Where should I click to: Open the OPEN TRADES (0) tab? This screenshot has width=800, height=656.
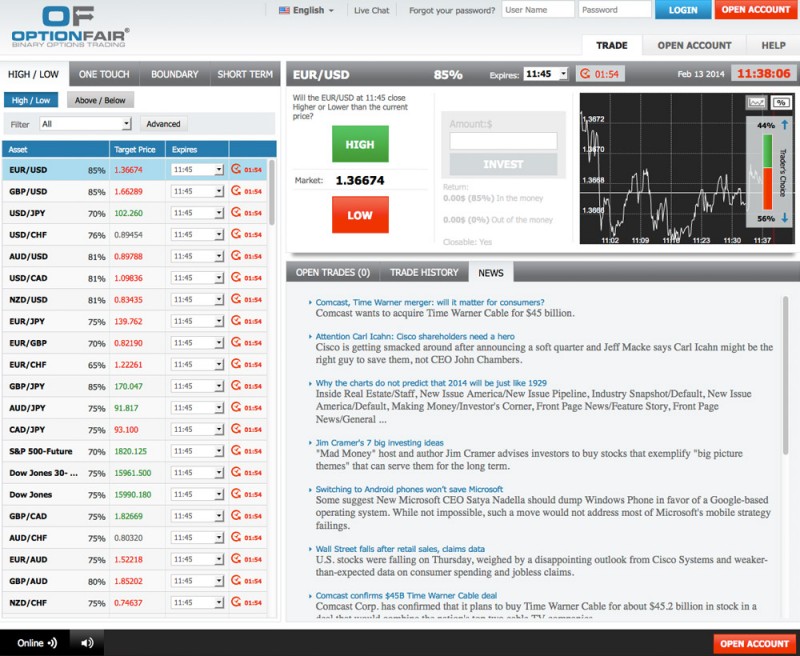tap(333, 272)
